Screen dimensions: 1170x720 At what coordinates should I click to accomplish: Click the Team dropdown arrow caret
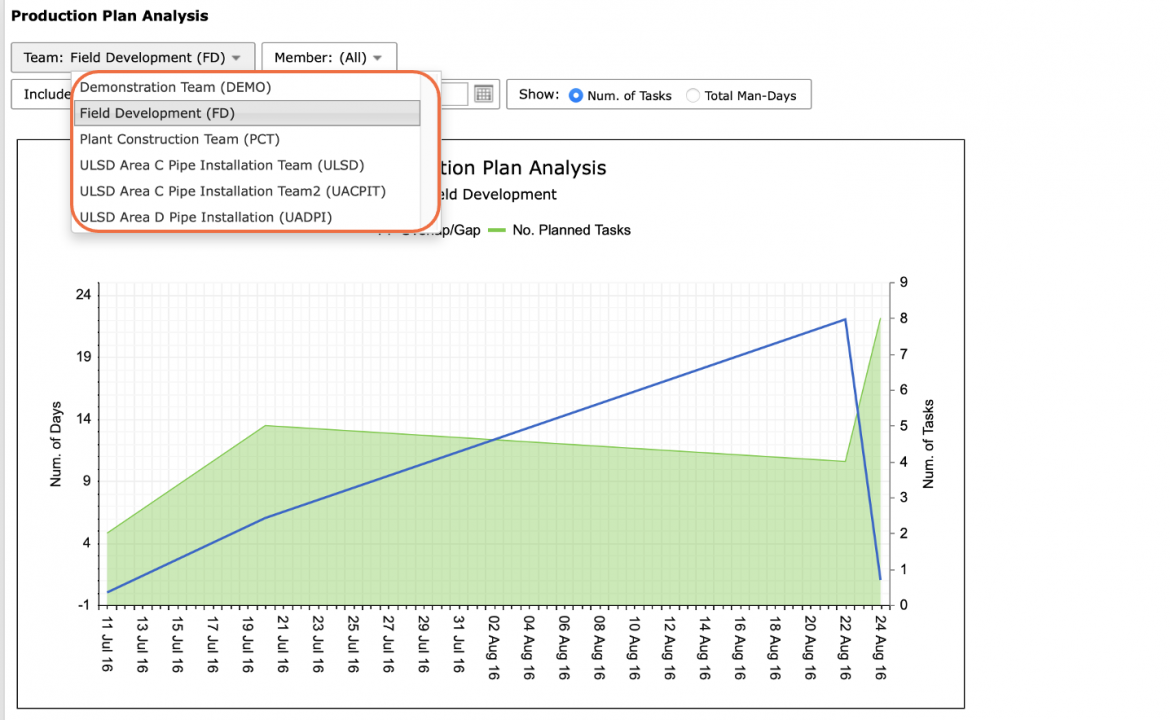click(x=236, y=58)
